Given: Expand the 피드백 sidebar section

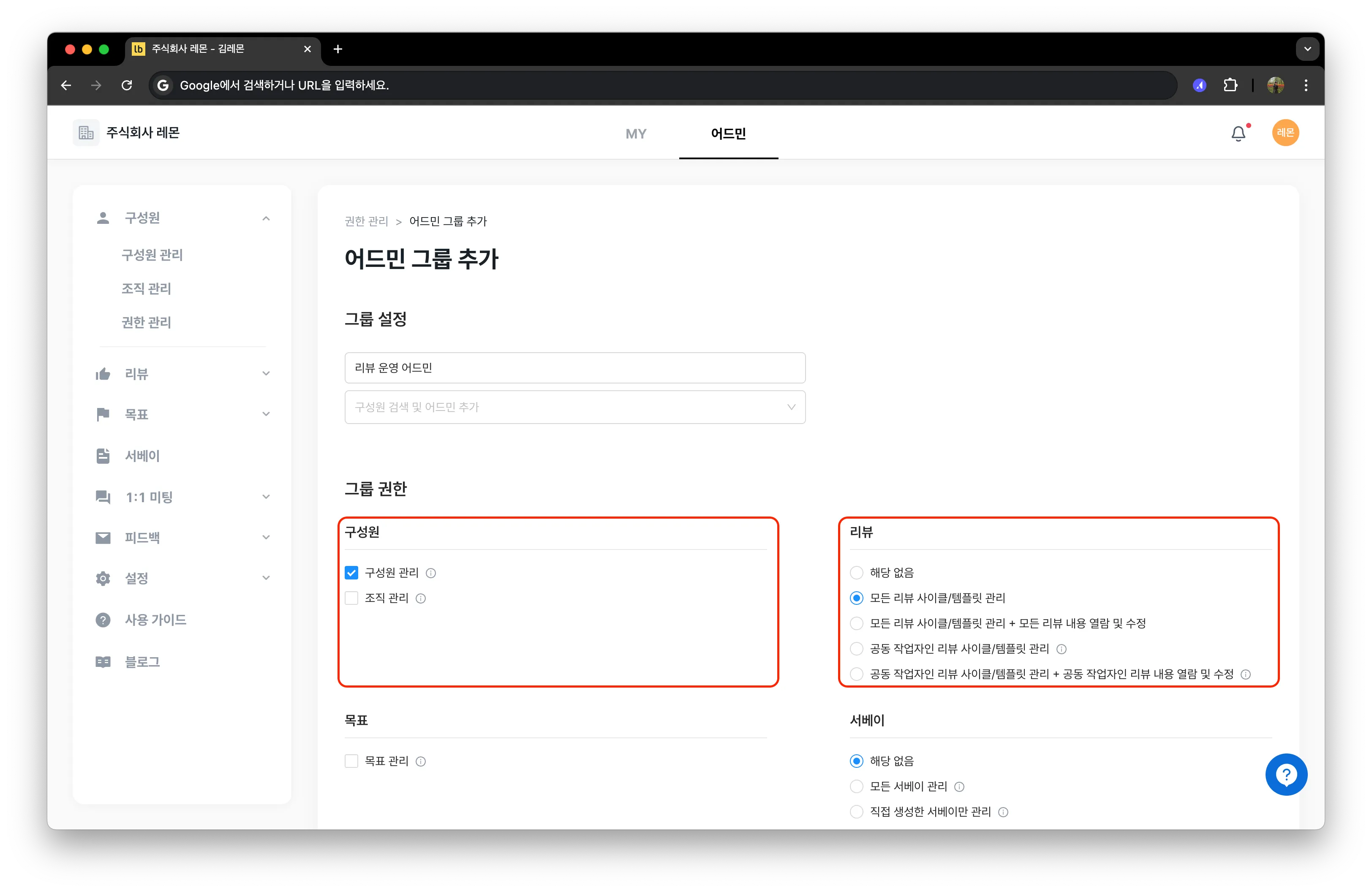Looking at the screenshot, I should coord(266,538).
